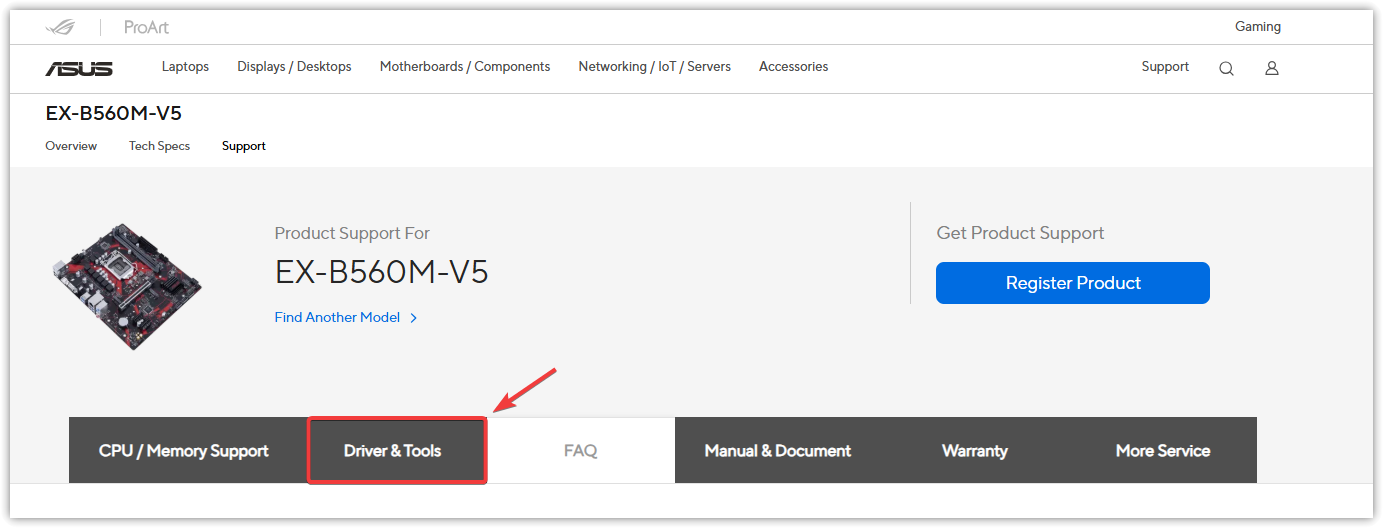Open the ProArt brand link
The image size is (1383, 528).
tap(146, 27)
